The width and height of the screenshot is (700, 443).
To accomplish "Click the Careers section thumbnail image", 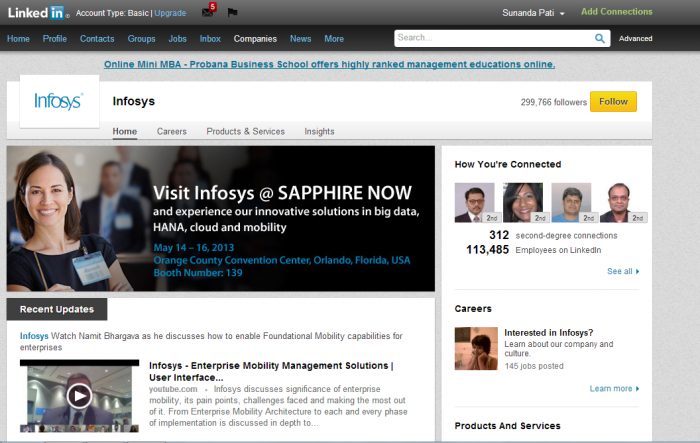I will point(476,348).
